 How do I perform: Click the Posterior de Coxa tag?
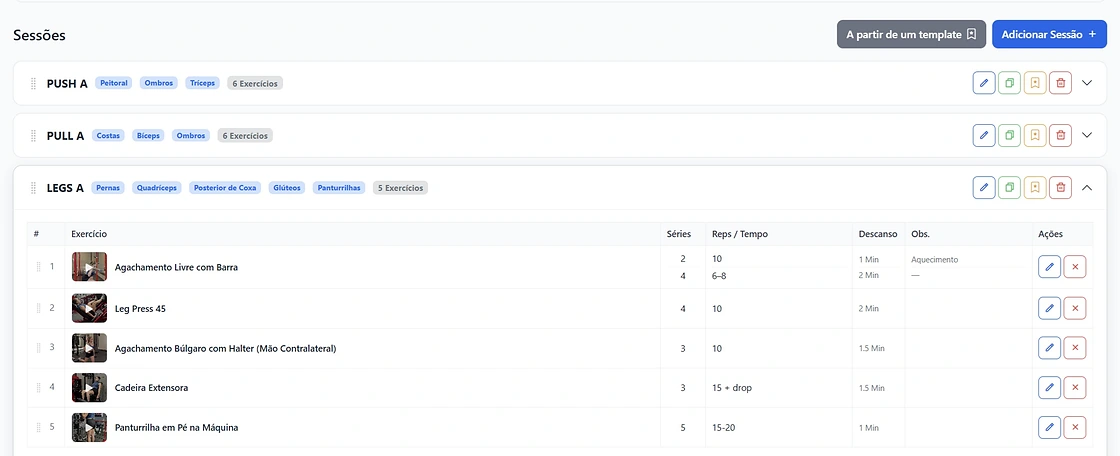225,188
